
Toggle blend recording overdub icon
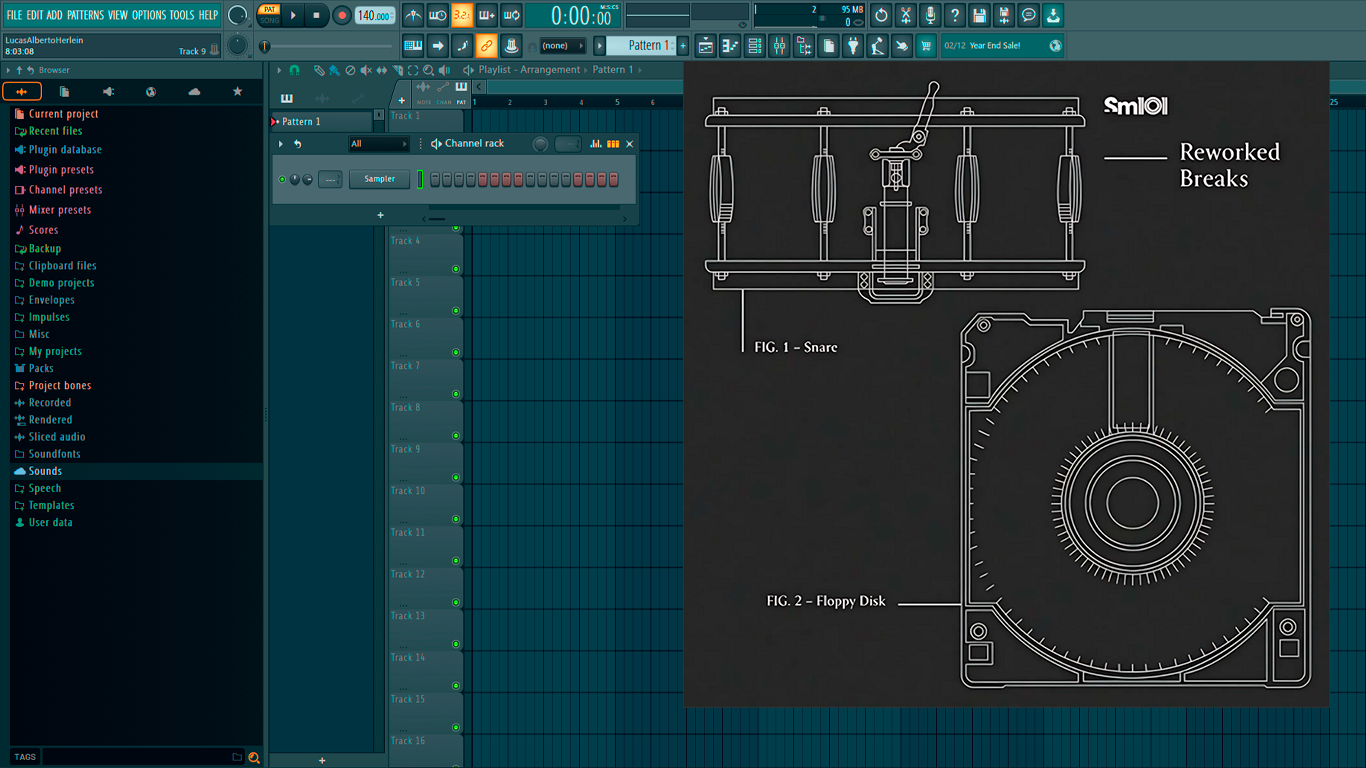point(487,15)
